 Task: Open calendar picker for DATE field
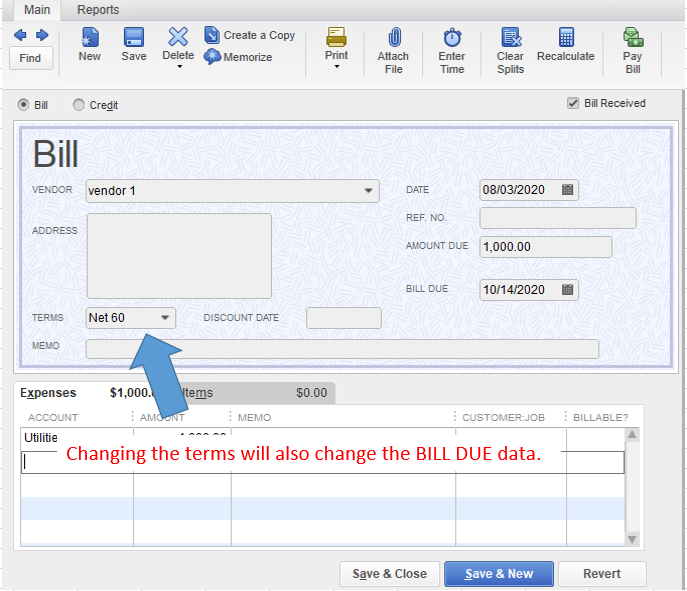[x=567, y=190]
